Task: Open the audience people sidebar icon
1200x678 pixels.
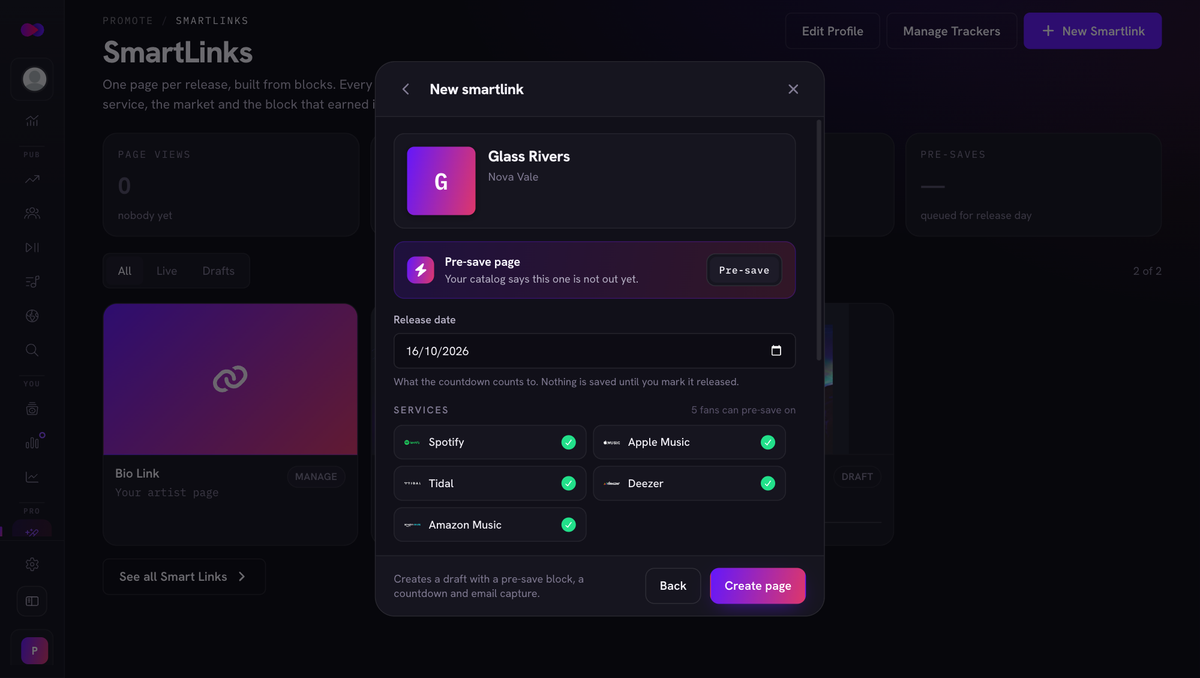Action: coord(32,213)
